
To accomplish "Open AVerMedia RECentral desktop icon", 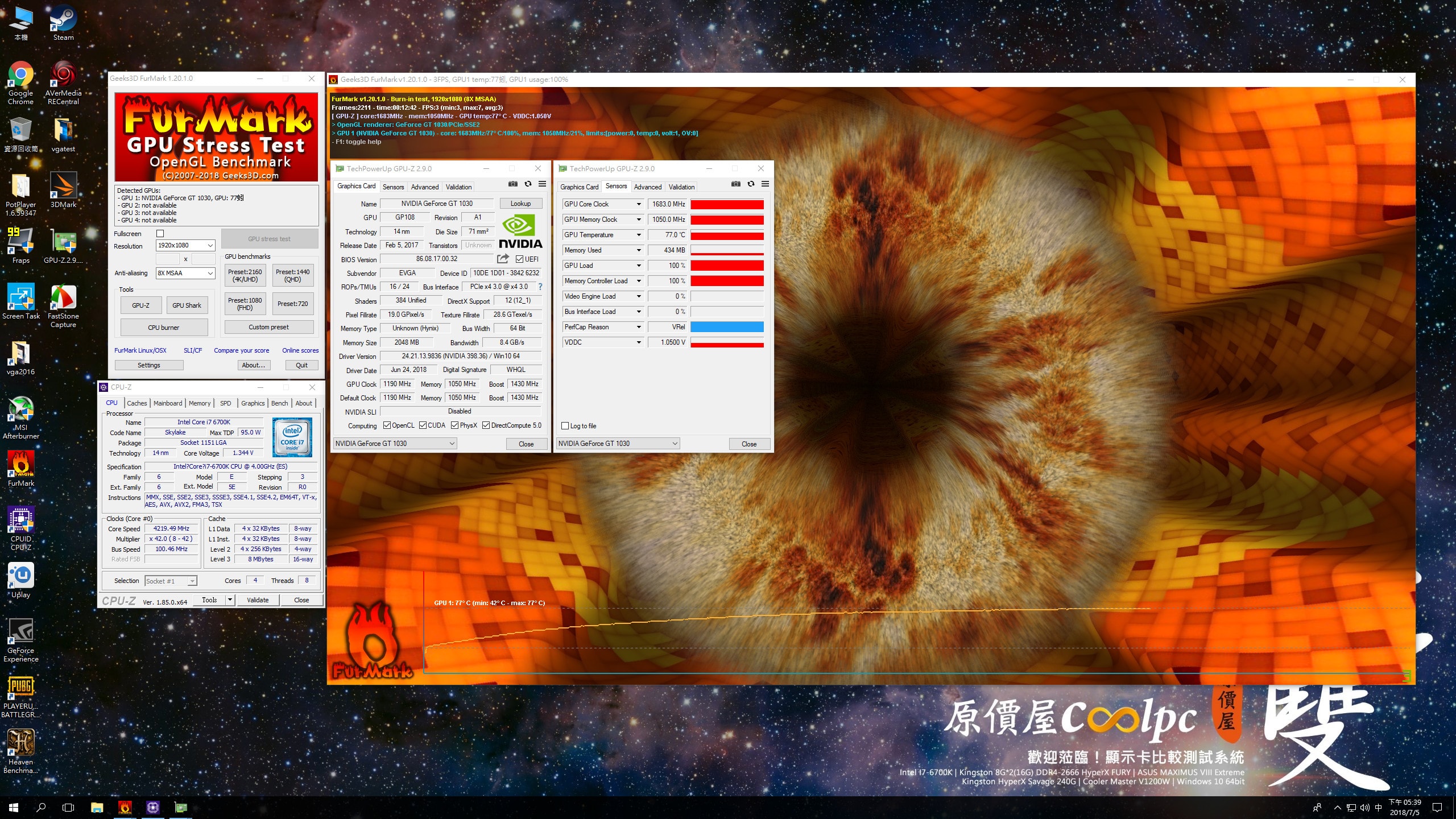I will pyautogui.click(x=63, y=83).
